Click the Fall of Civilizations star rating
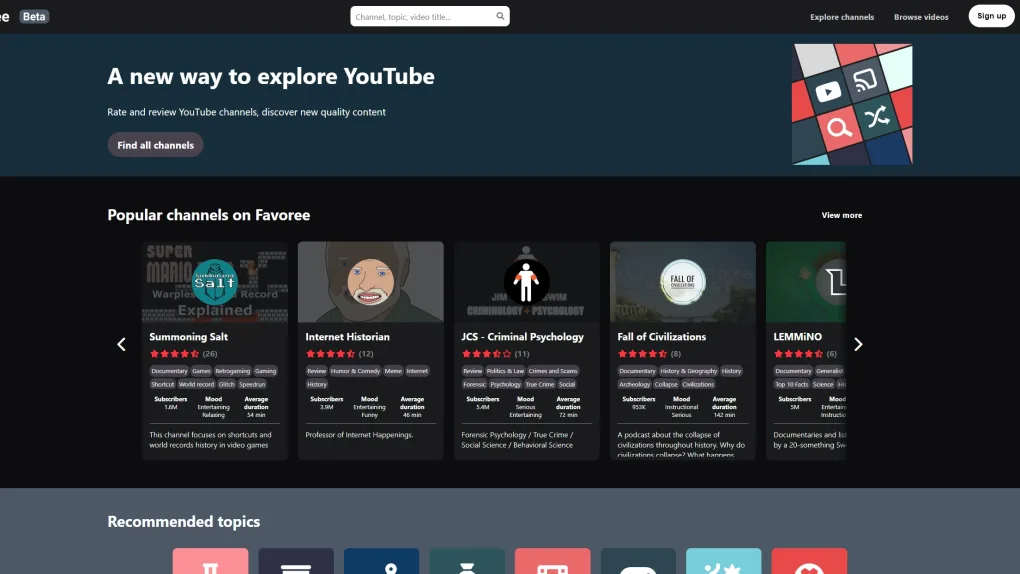 642,354
